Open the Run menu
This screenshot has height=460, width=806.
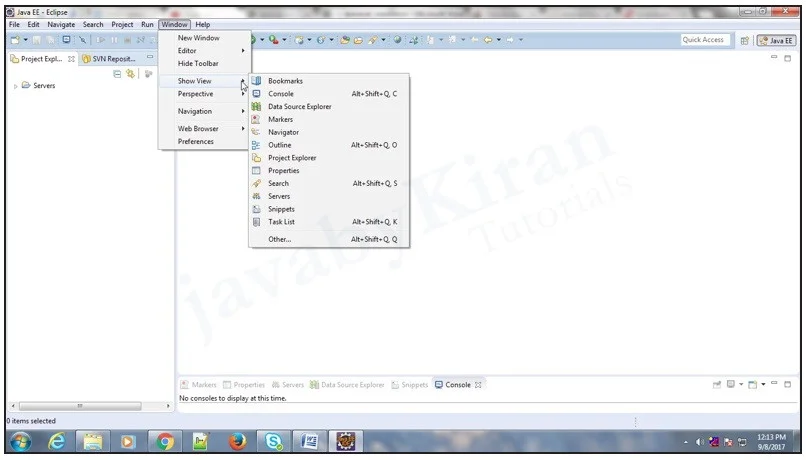[148, 25]
